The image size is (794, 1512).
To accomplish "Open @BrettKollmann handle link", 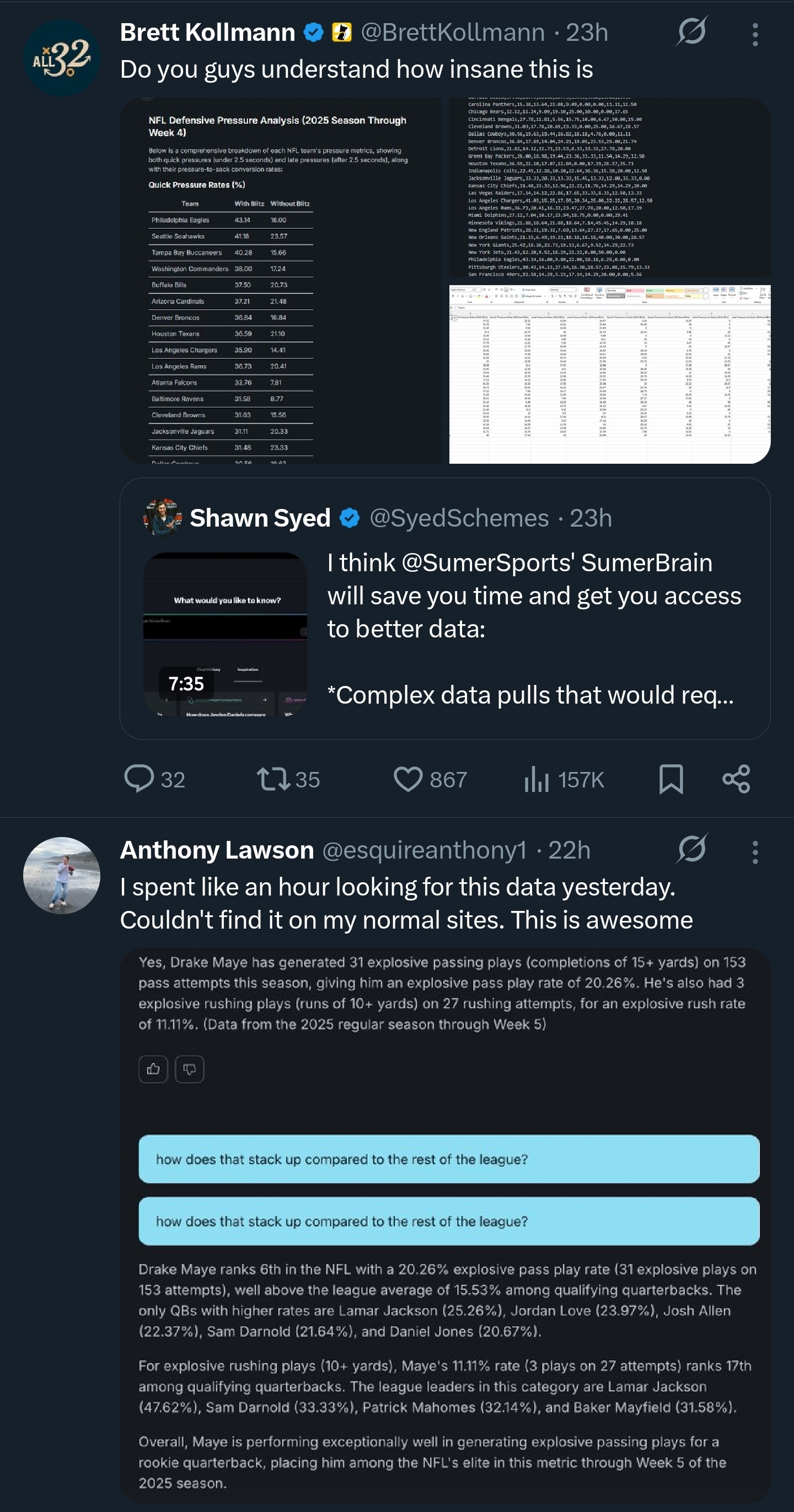I will click(x=453, y=33).
